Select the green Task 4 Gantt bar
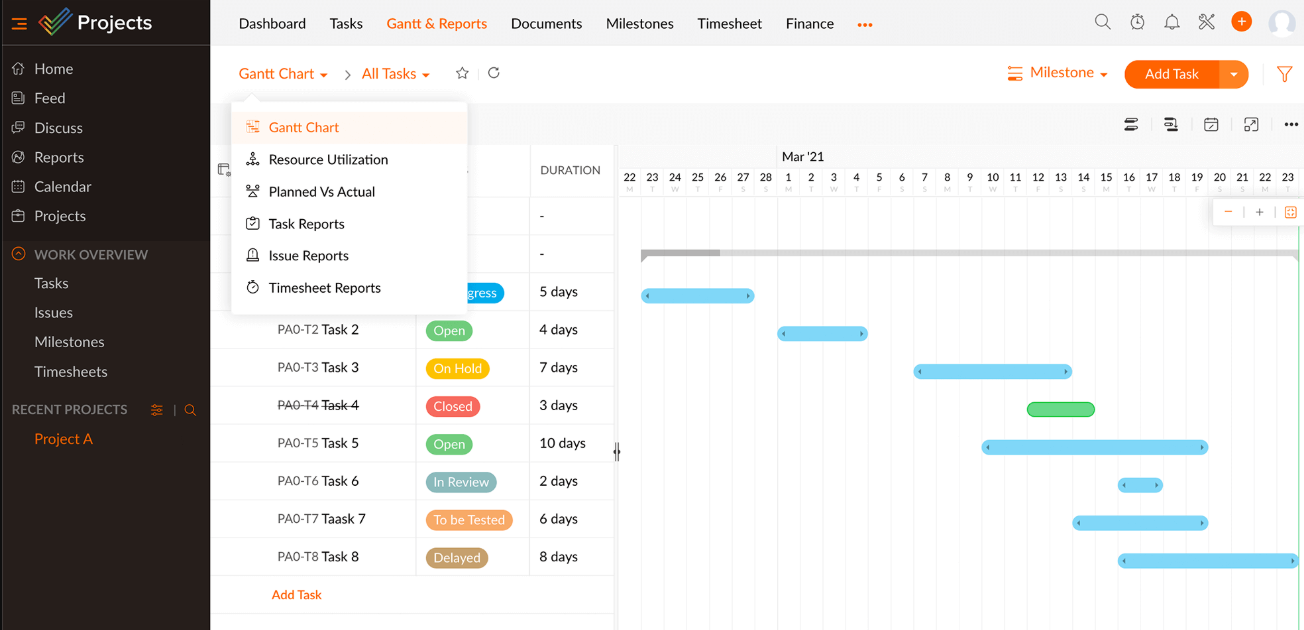 coord(1061,409)
